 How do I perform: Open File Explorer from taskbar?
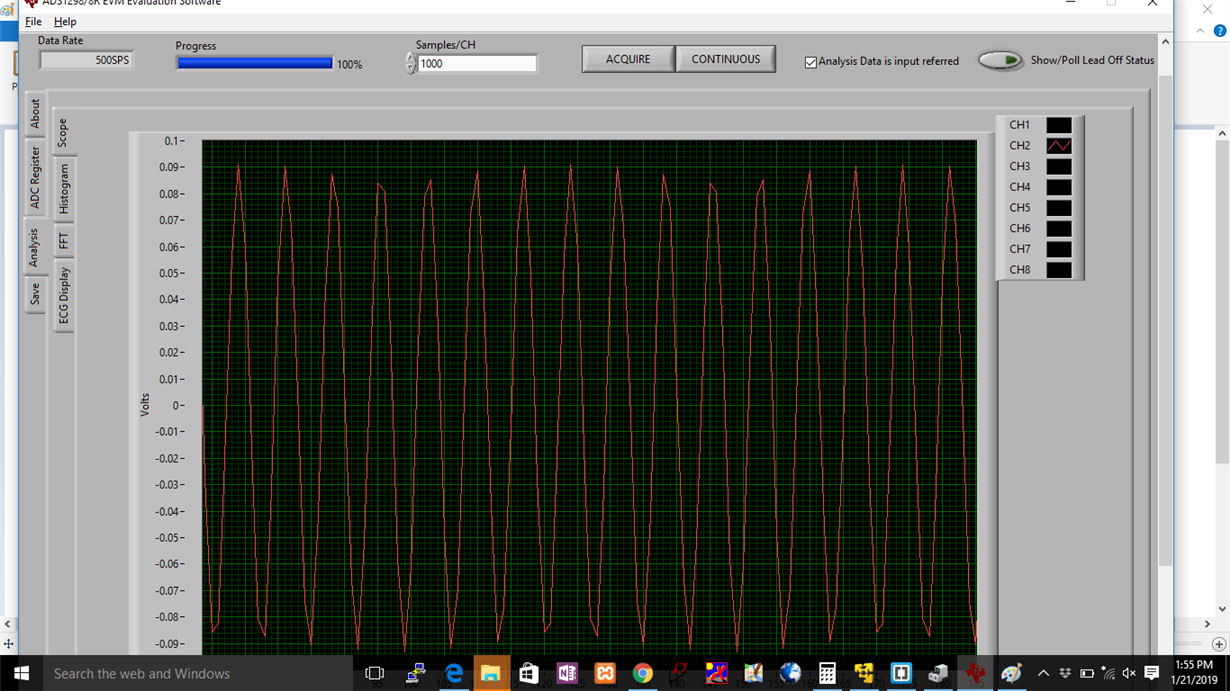click(x=491, y=674)
